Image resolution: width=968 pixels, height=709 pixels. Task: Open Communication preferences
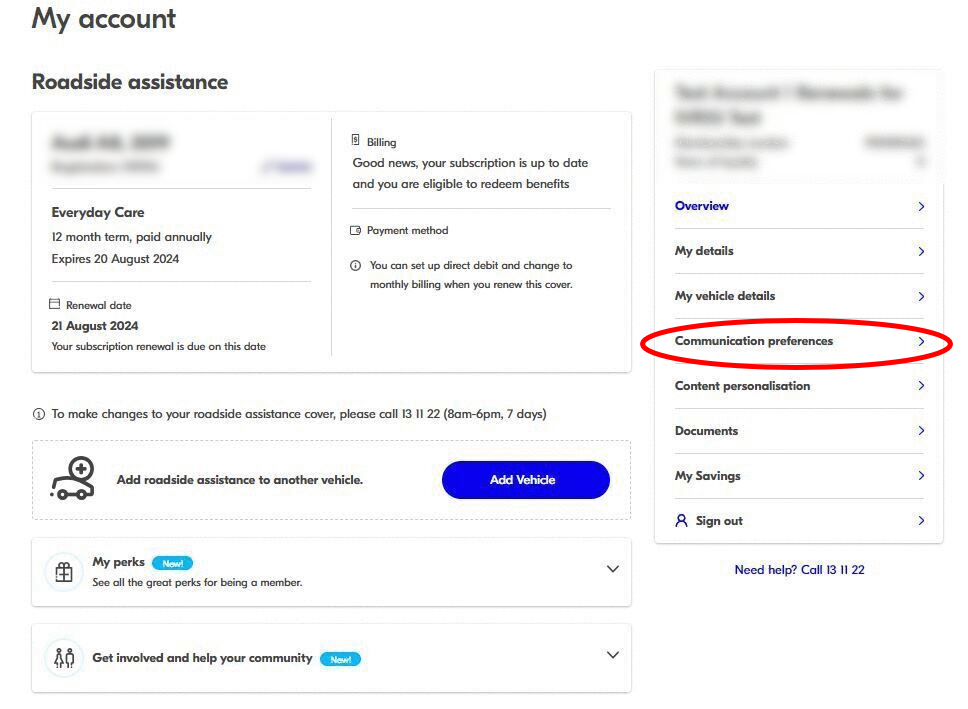coord(754,341)
